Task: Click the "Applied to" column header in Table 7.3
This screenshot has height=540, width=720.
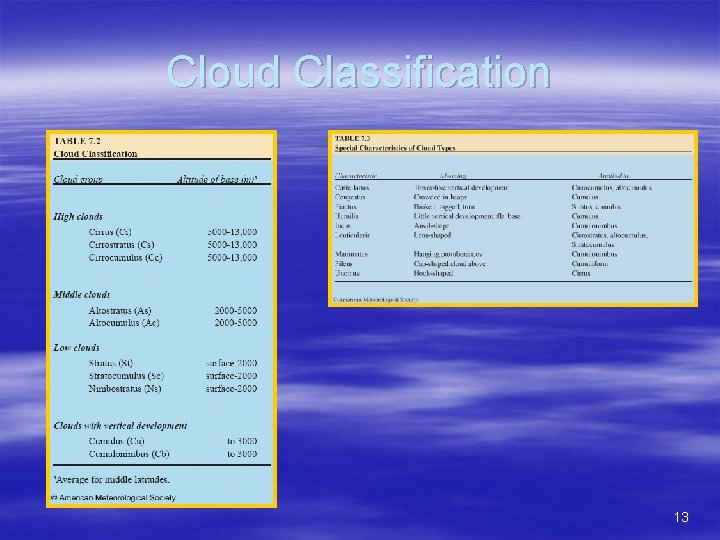Action: (613, 175)
